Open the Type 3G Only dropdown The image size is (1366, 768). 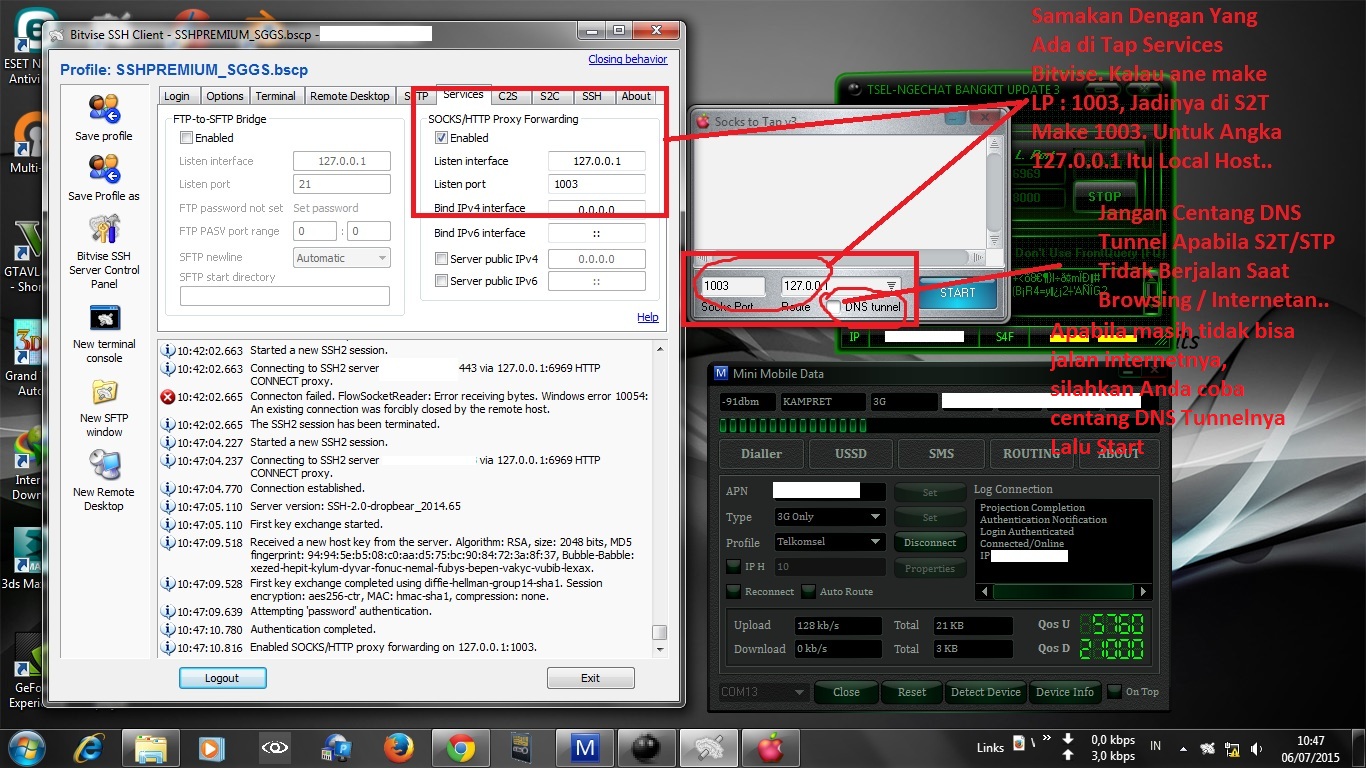click(830, 517)
